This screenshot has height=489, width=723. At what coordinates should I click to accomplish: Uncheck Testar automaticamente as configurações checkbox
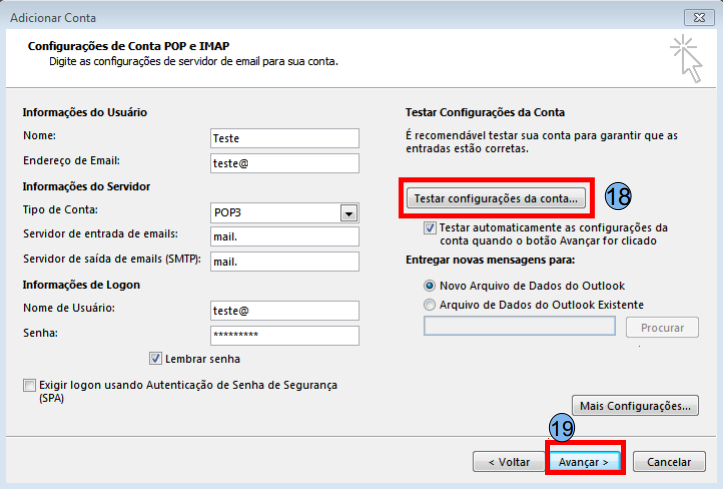point(430,228)
